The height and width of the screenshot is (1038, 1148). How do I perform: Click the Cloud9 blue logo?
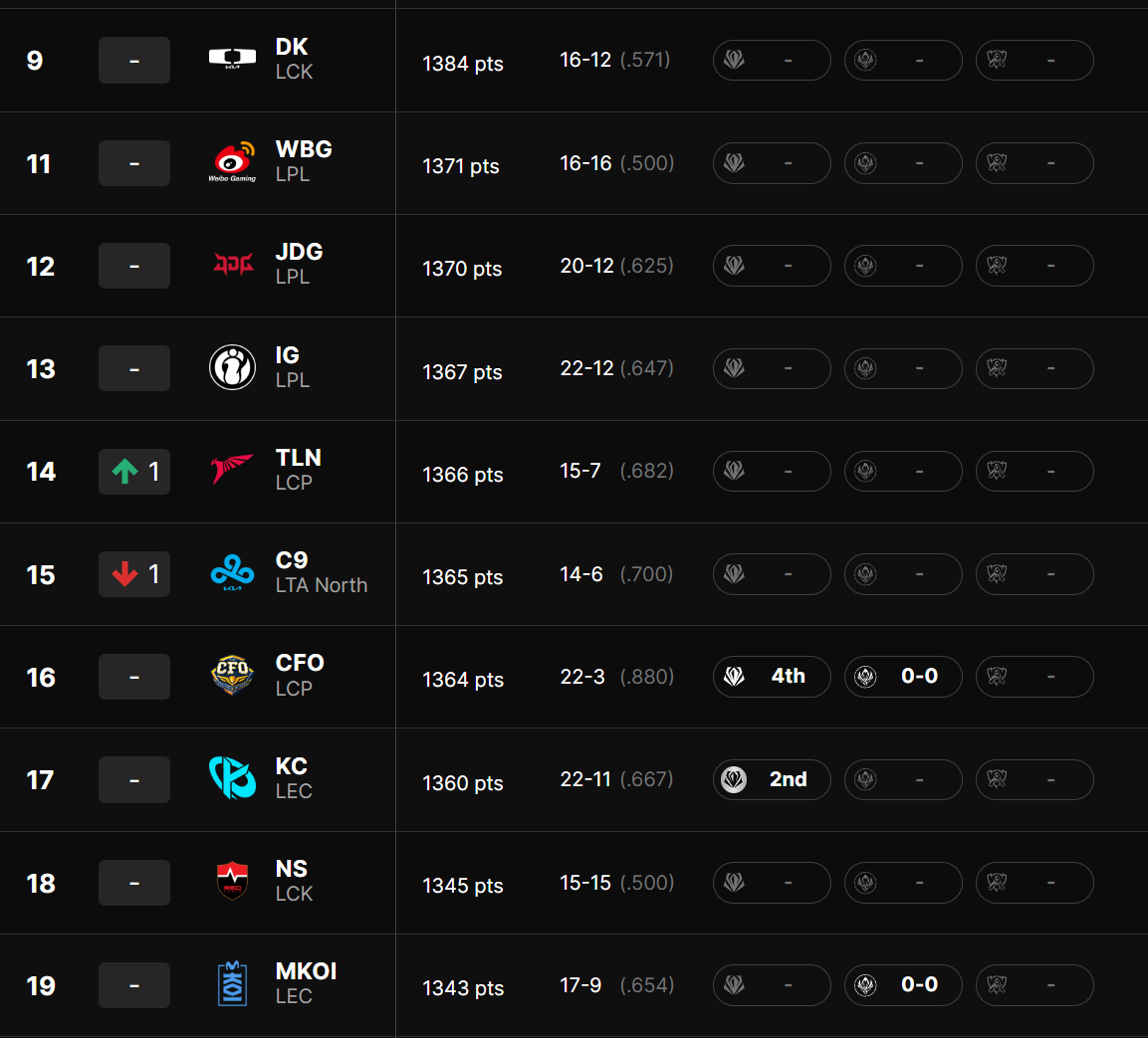point(232,573)
